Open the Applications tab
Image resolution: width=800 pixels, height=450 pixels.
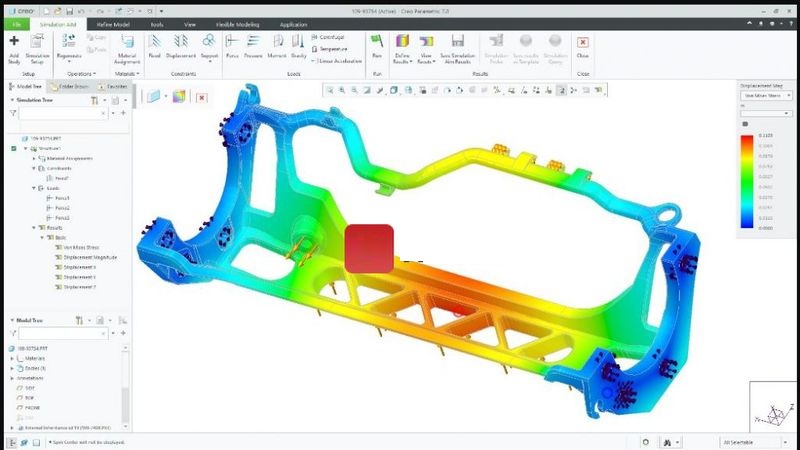[x=293, y=24]
